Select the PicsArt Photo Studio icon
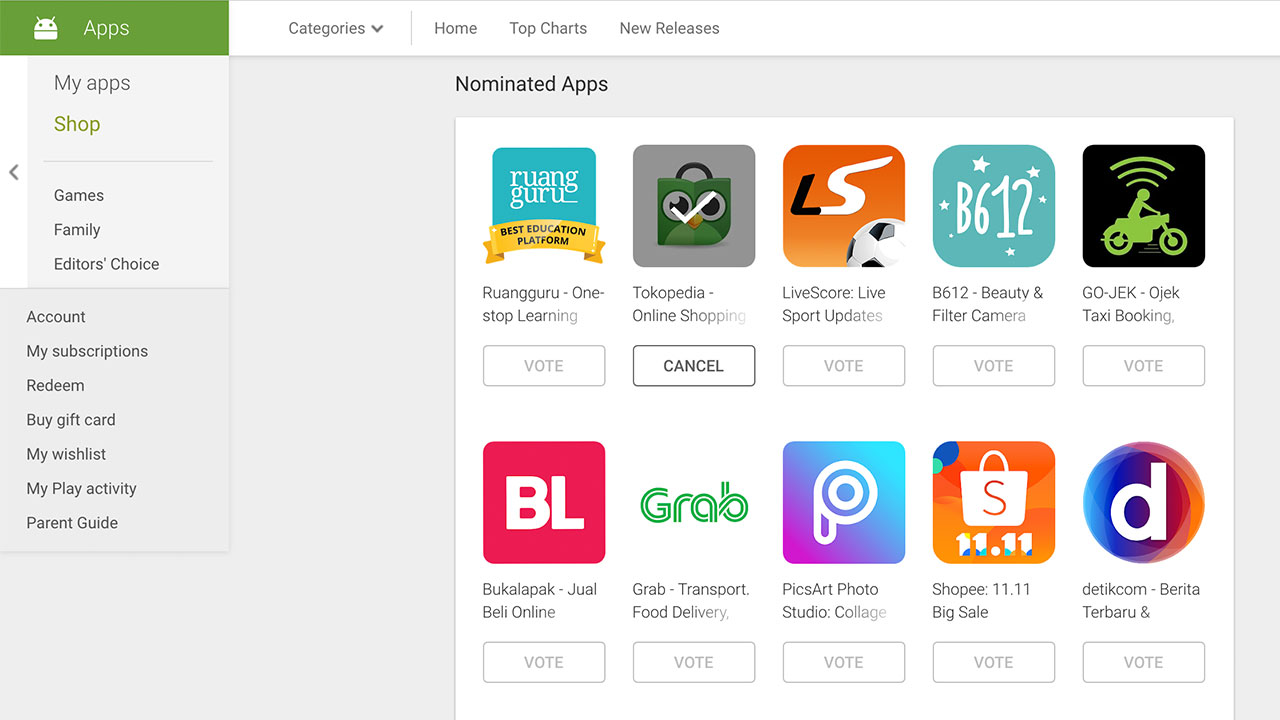This screenshot has width=1280, height=720. [x=844, y=503]
